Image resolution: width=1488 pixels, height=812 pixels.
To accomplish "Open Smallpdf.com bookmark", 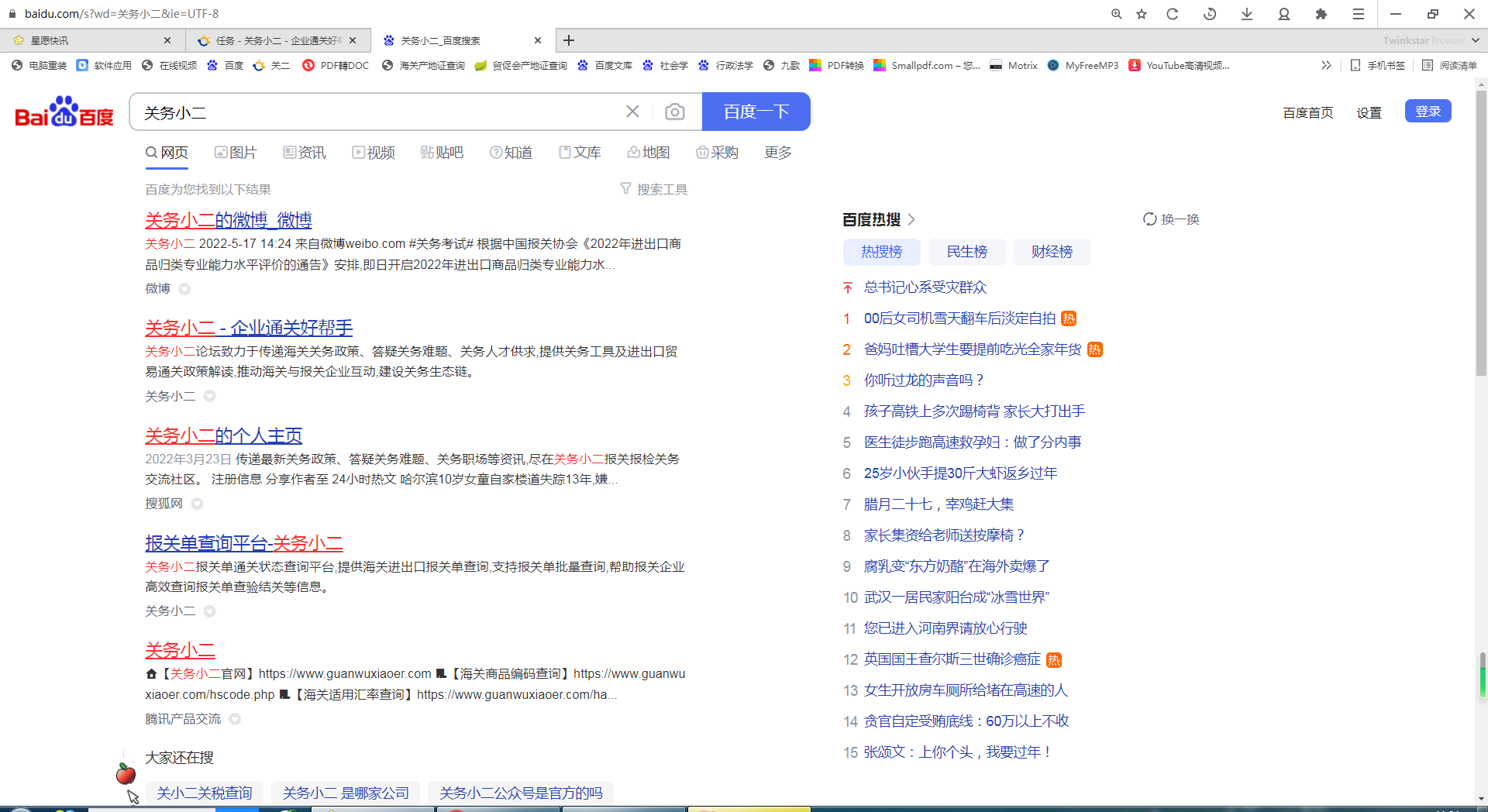I will (927, 65).
